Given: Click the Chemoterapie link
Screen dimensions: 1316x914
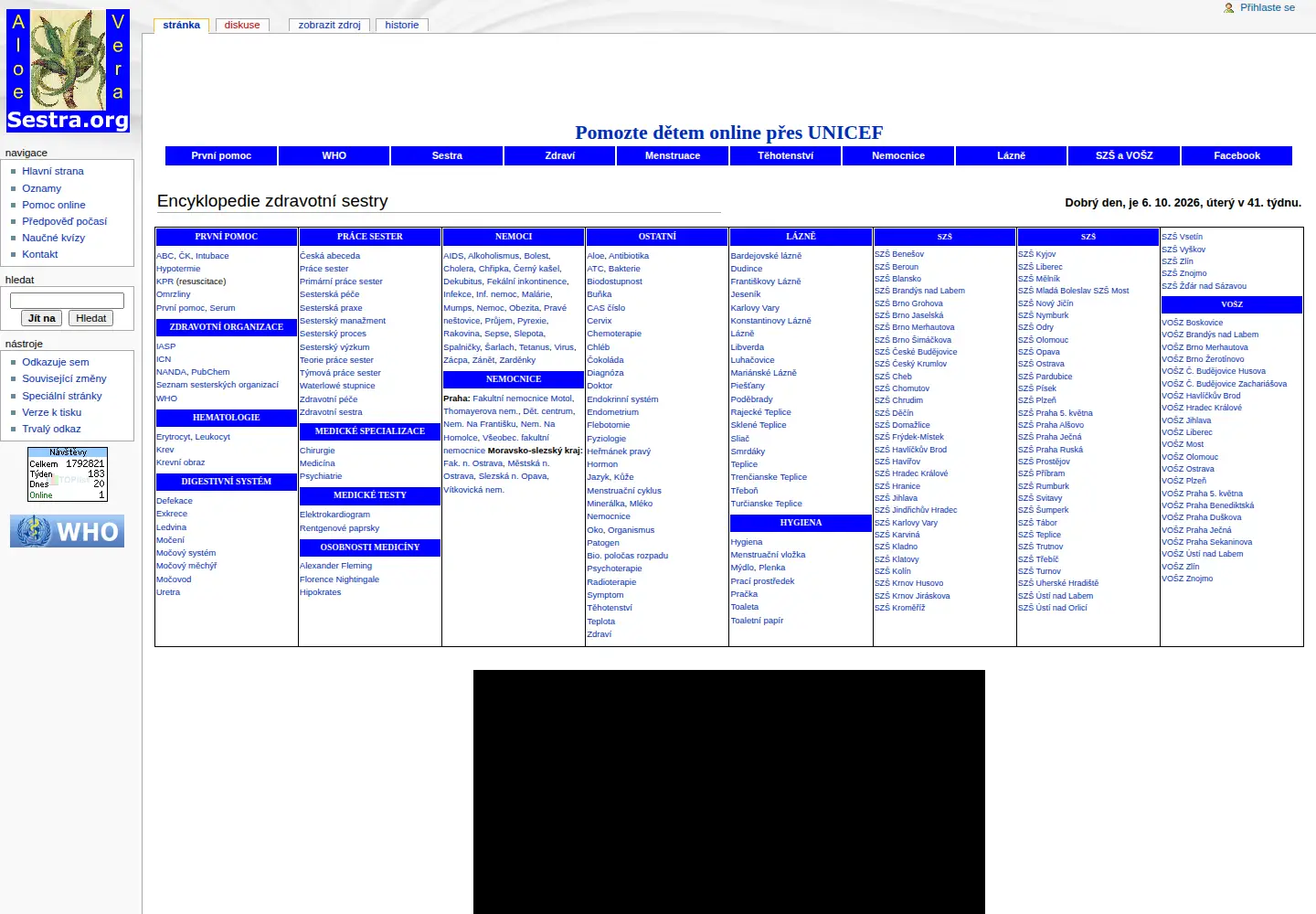Looking at the screenshot, I should point(614,334).
